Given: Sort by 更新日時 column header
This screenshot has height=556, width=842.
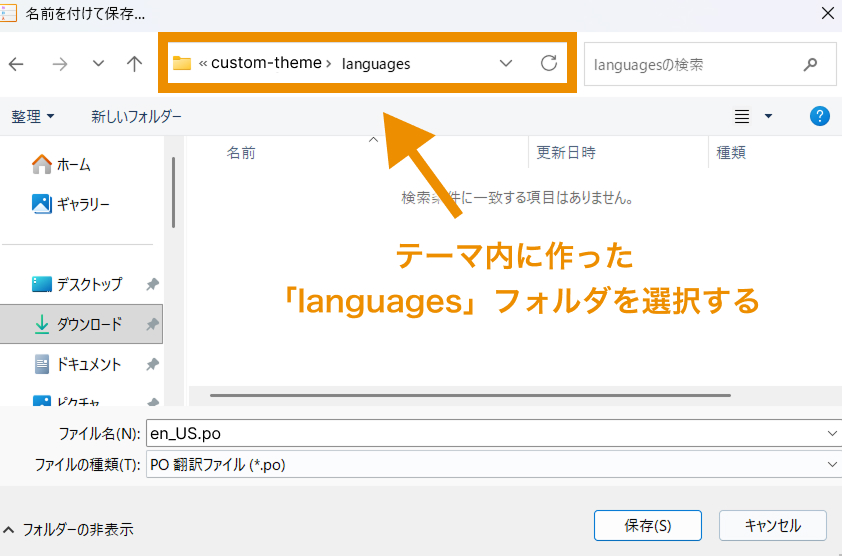Looking at the screenshot, I should tap(566, 152).
